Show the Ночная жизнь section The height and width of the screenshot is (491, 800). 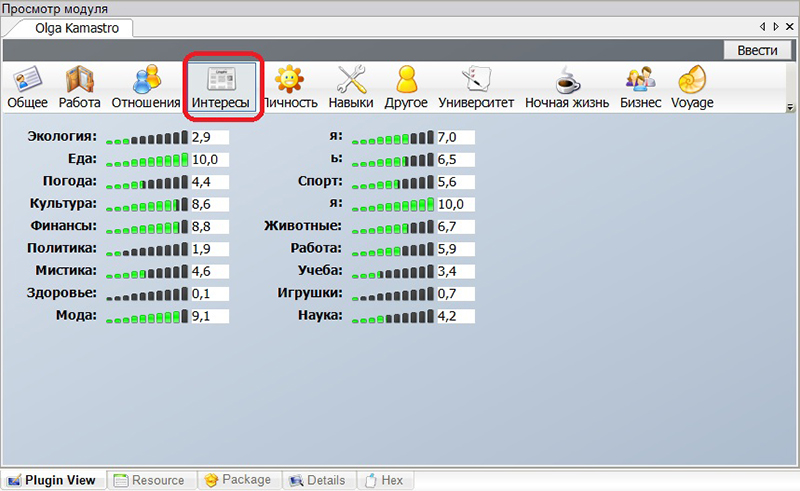coord(567,87)
